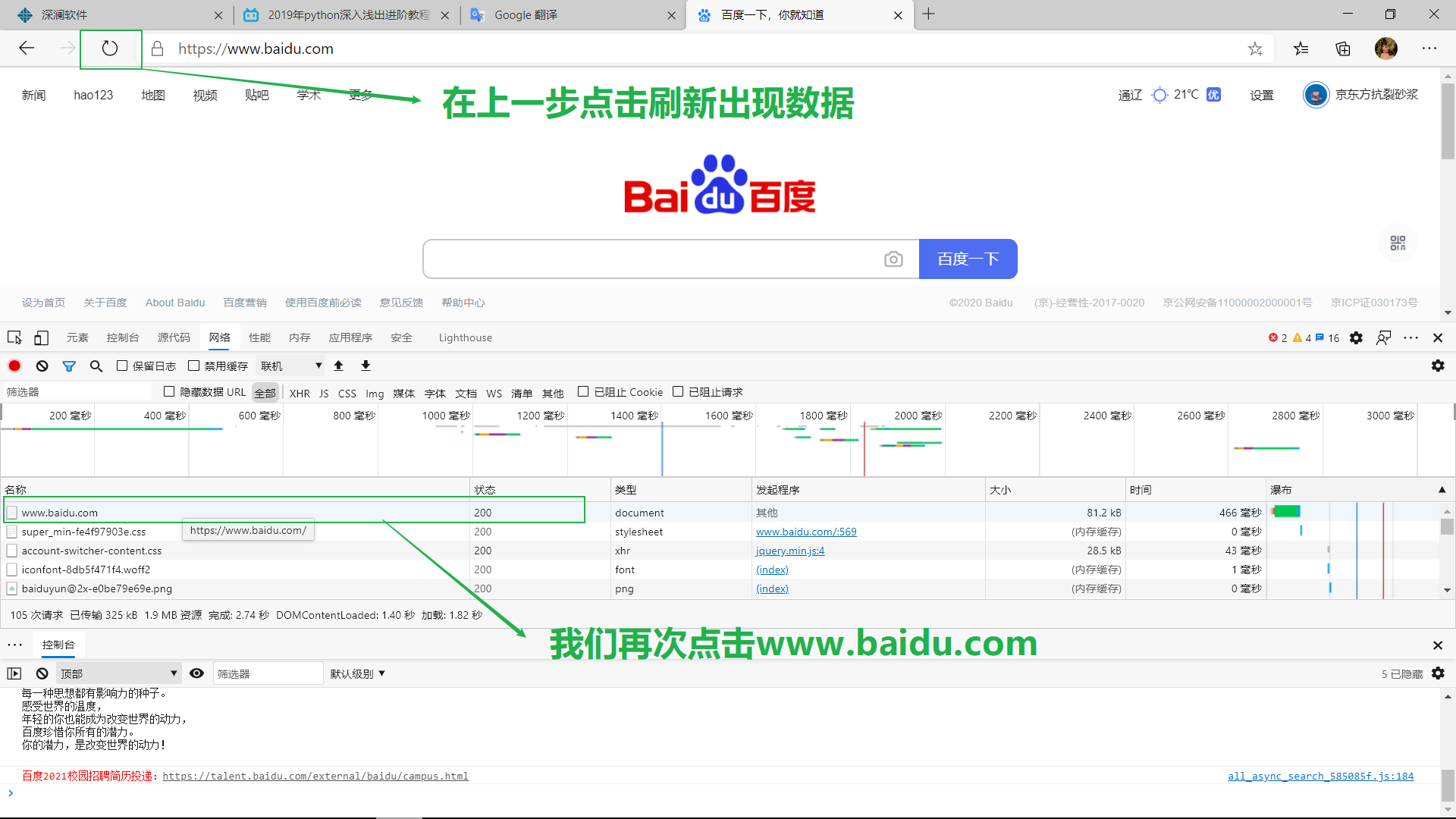Click the device emulation toggle icon

42,338
